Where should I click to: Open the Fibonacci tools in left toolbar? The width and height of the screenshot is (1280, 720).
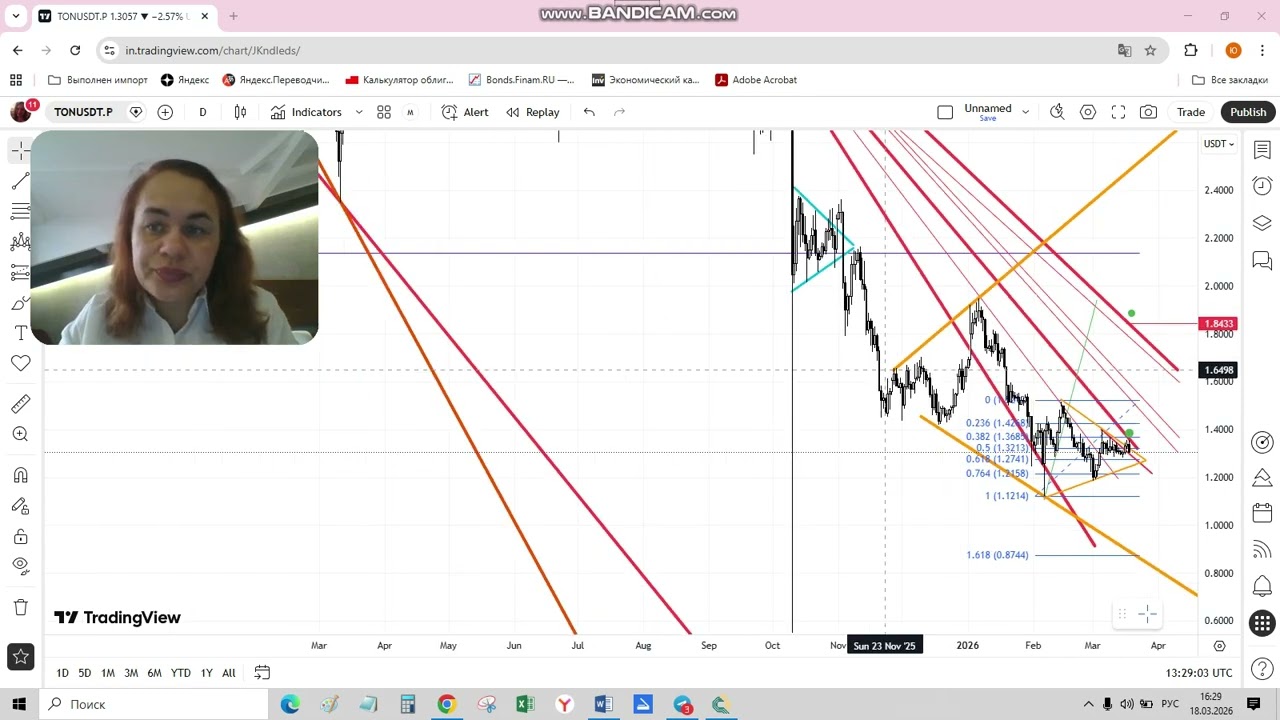coord(20,211)
